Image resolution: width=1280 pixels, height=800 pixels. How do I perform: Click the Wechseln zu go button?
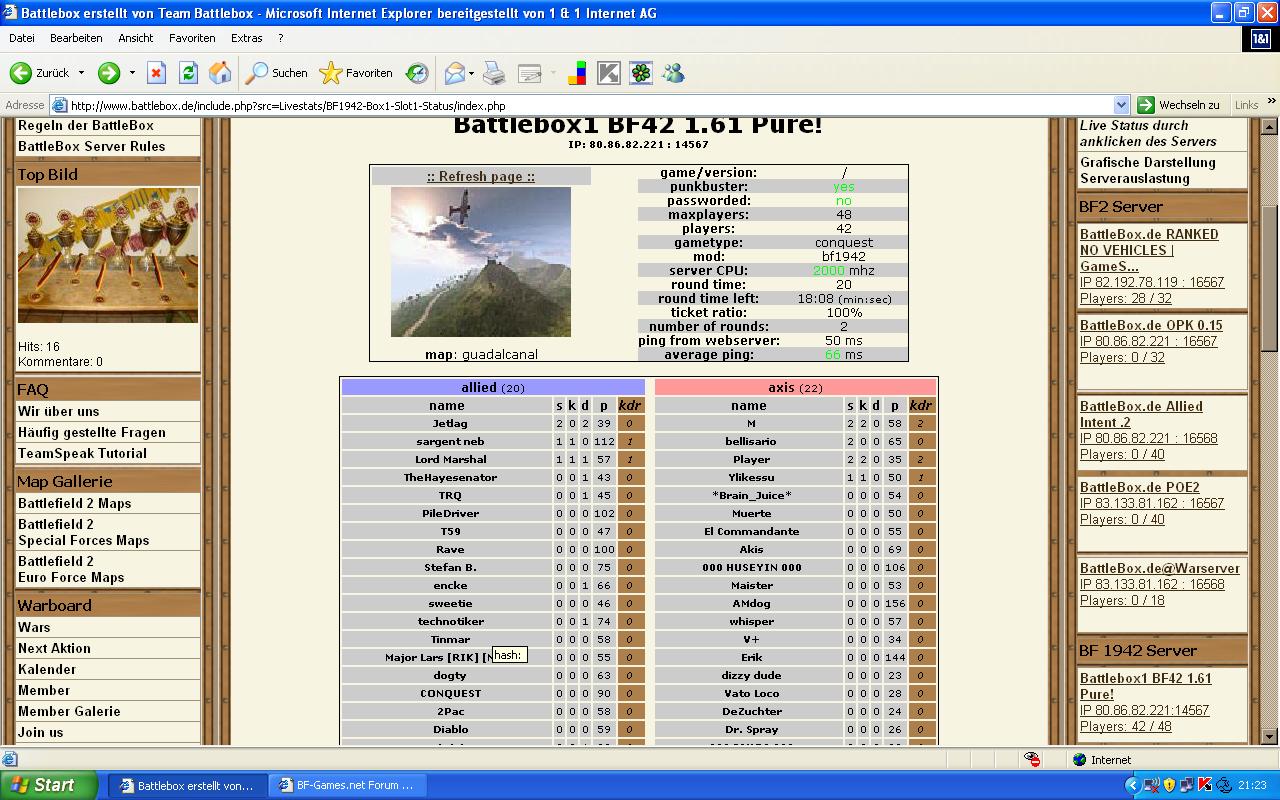click(x=1178, y=105)
